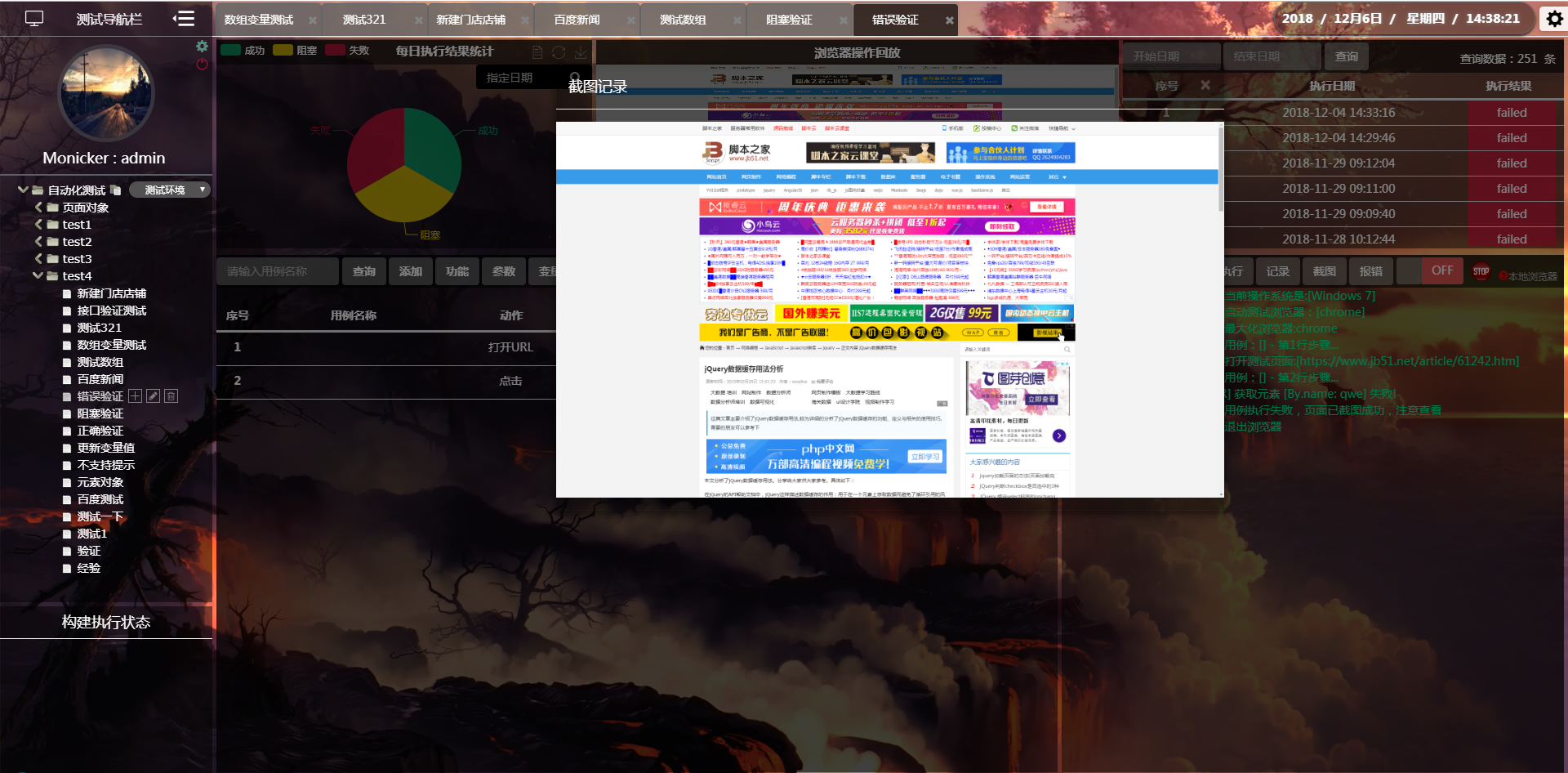Click the copy icon next to 自动化测试

pos(116,190)
